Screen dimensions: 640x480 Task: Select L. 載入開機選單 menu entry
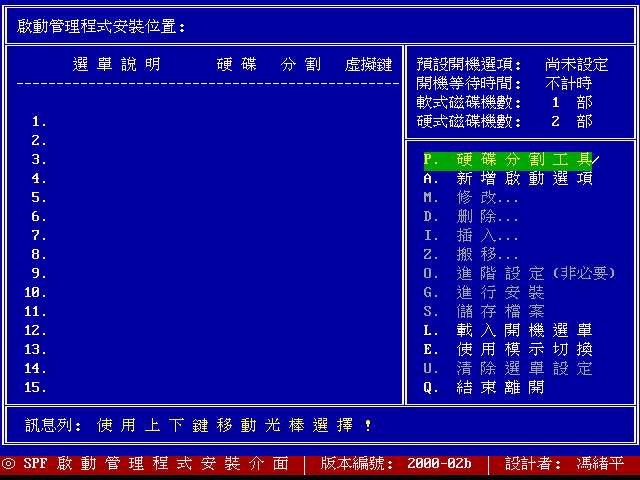[507, 330]
